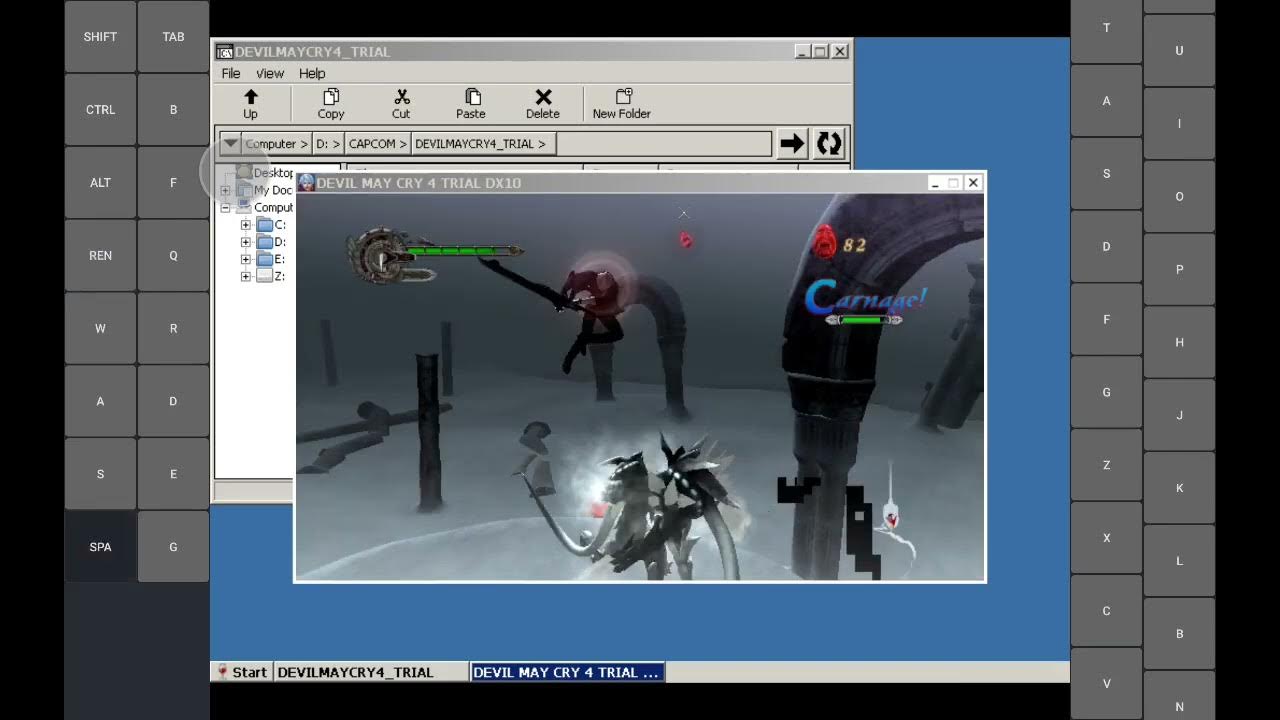Tap the T on-screen key
The width and height of the screenshot is (1280, 720).
[x=1106, y=28]
